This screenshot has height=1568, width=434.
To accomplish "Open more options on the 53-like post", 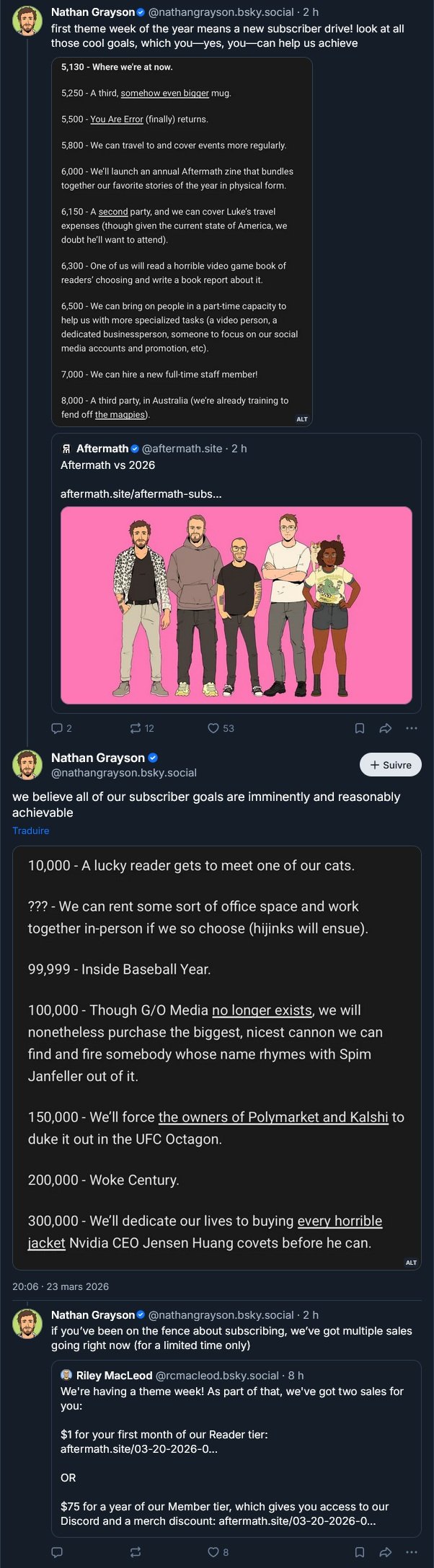I will pos(412,728).
